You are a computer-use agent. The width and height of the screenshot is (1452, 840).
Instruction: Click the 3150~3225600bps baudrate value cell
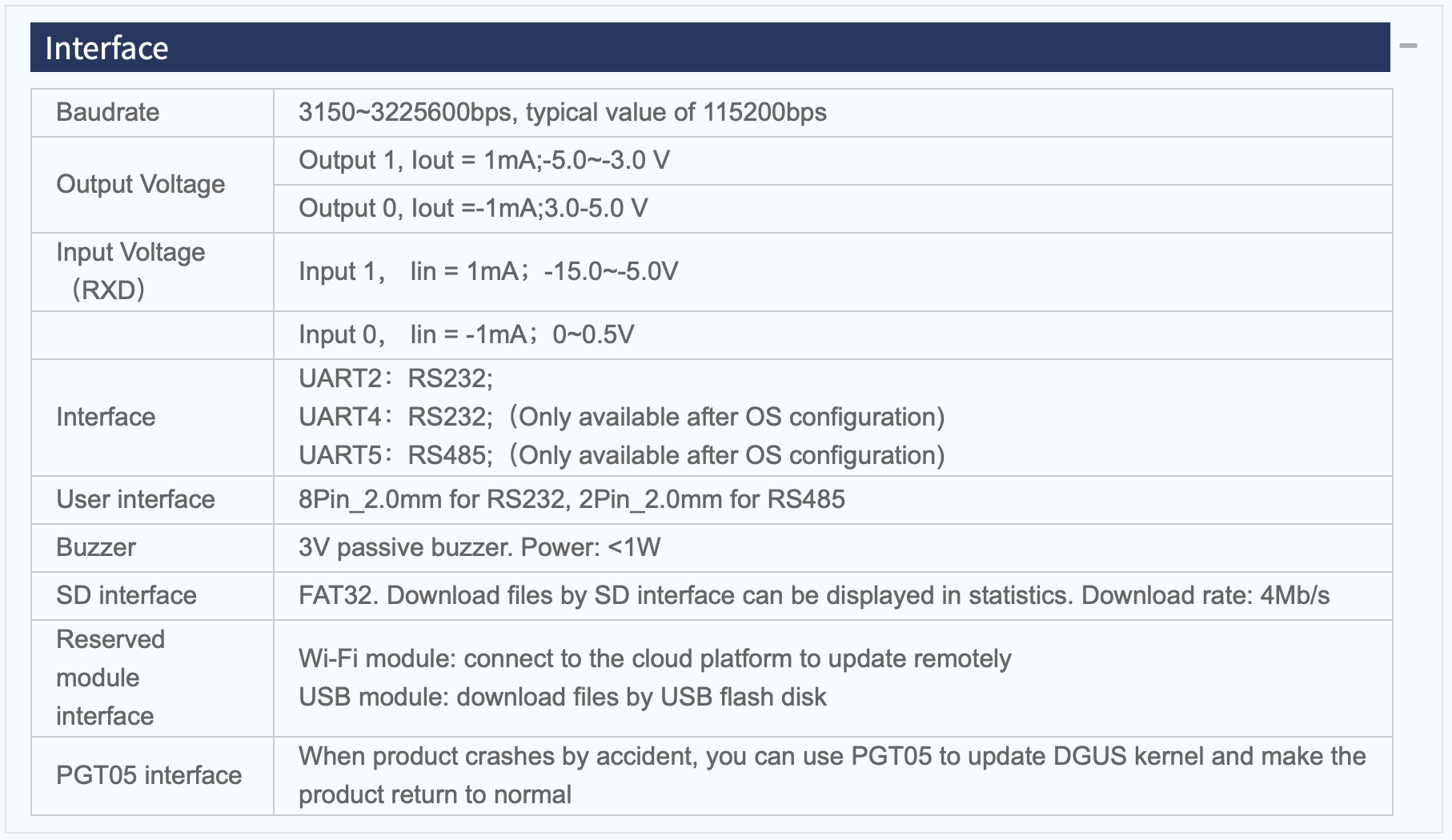[x=832, y=113]
